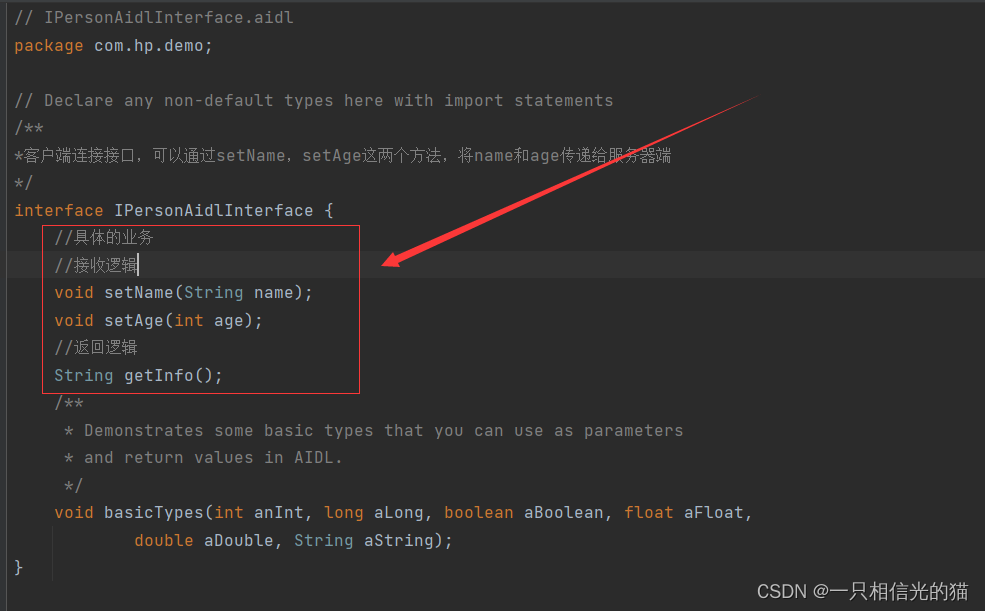Click the CSDN author watermark text

click(x=862, y=592)
